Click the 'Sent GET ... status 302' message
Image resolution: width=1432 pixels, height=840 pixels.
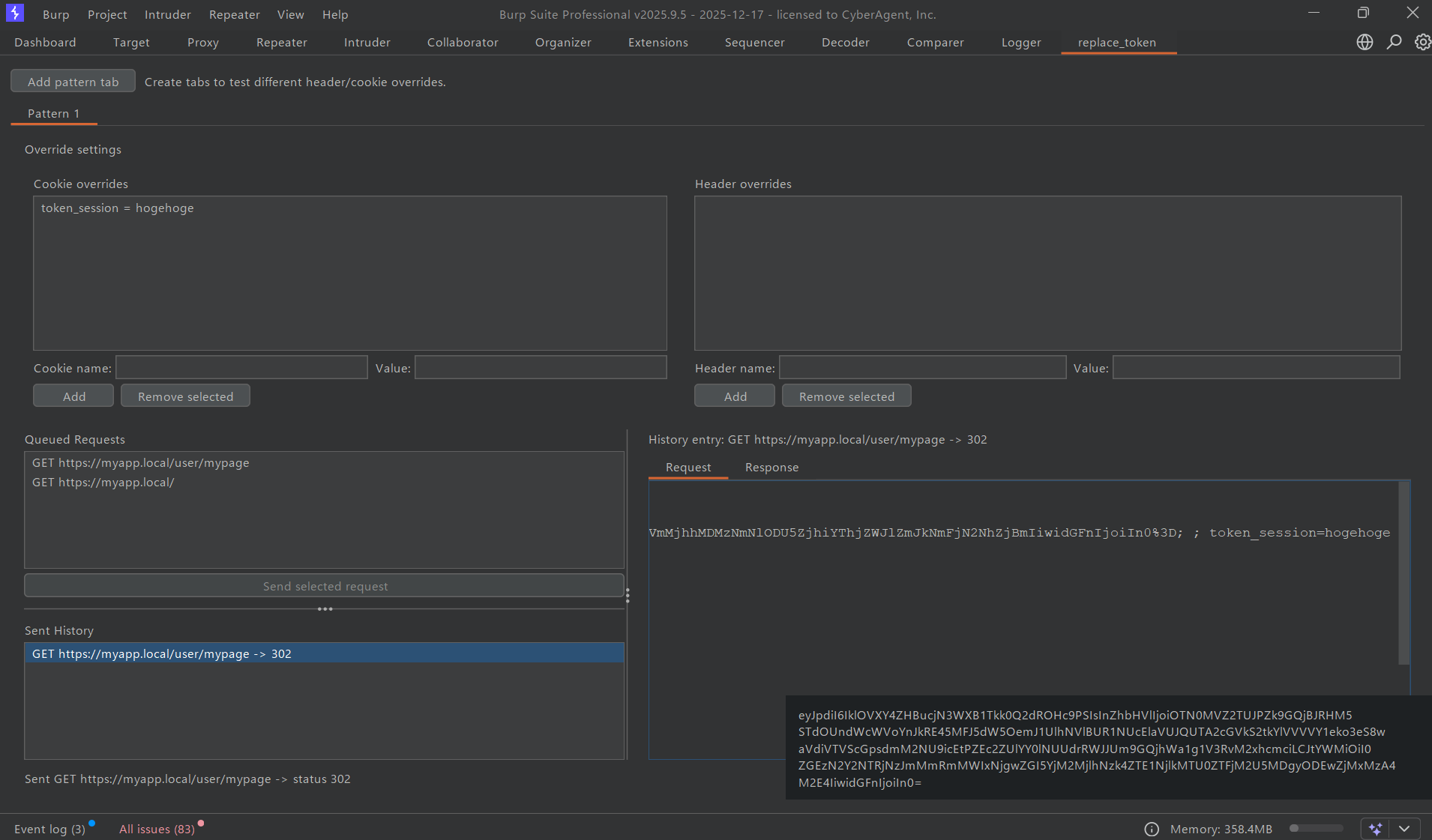pyautogui.click(x=187, y=779)
